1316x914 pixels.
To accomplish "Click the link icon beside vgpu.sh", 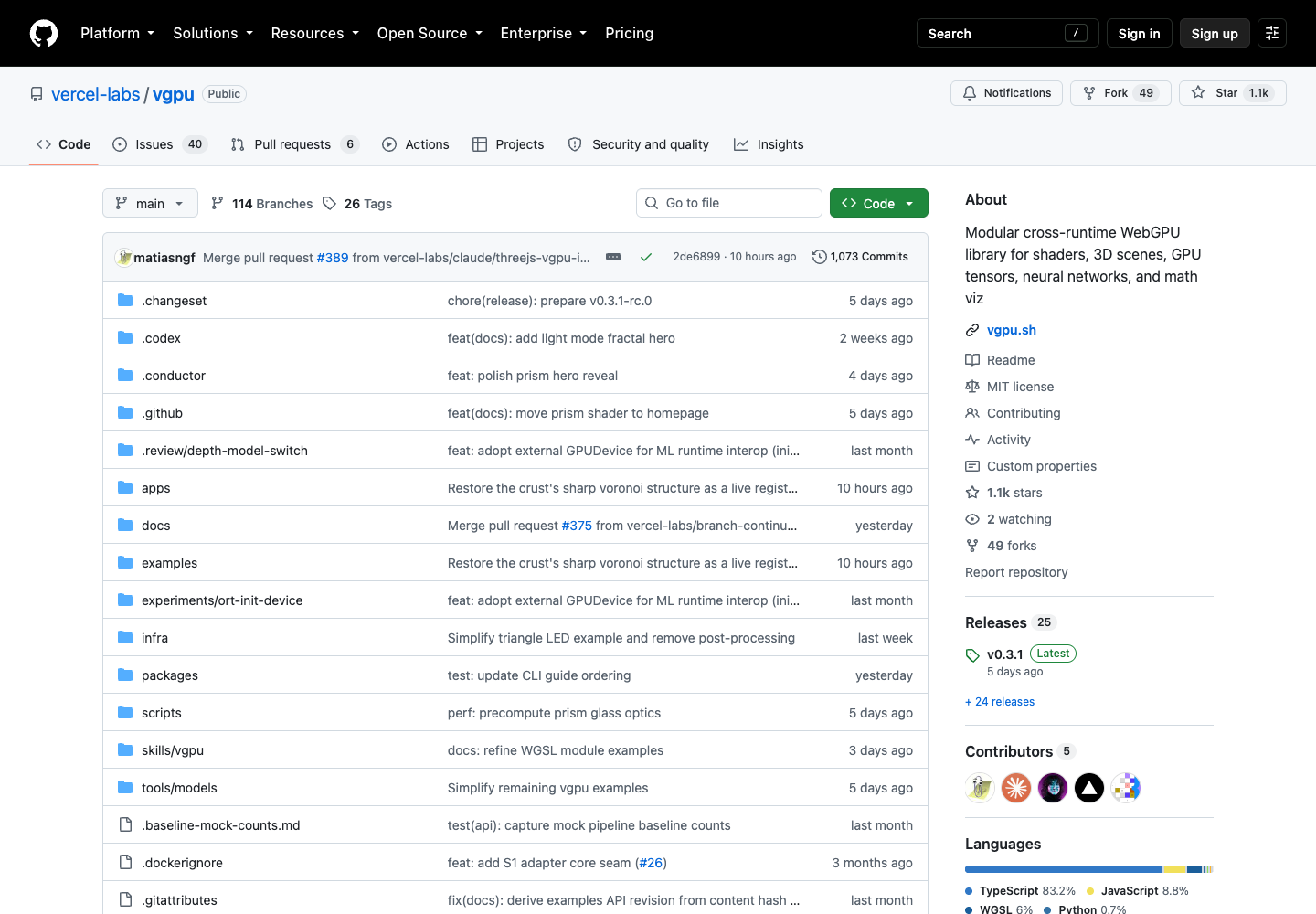I will (972, 330).
